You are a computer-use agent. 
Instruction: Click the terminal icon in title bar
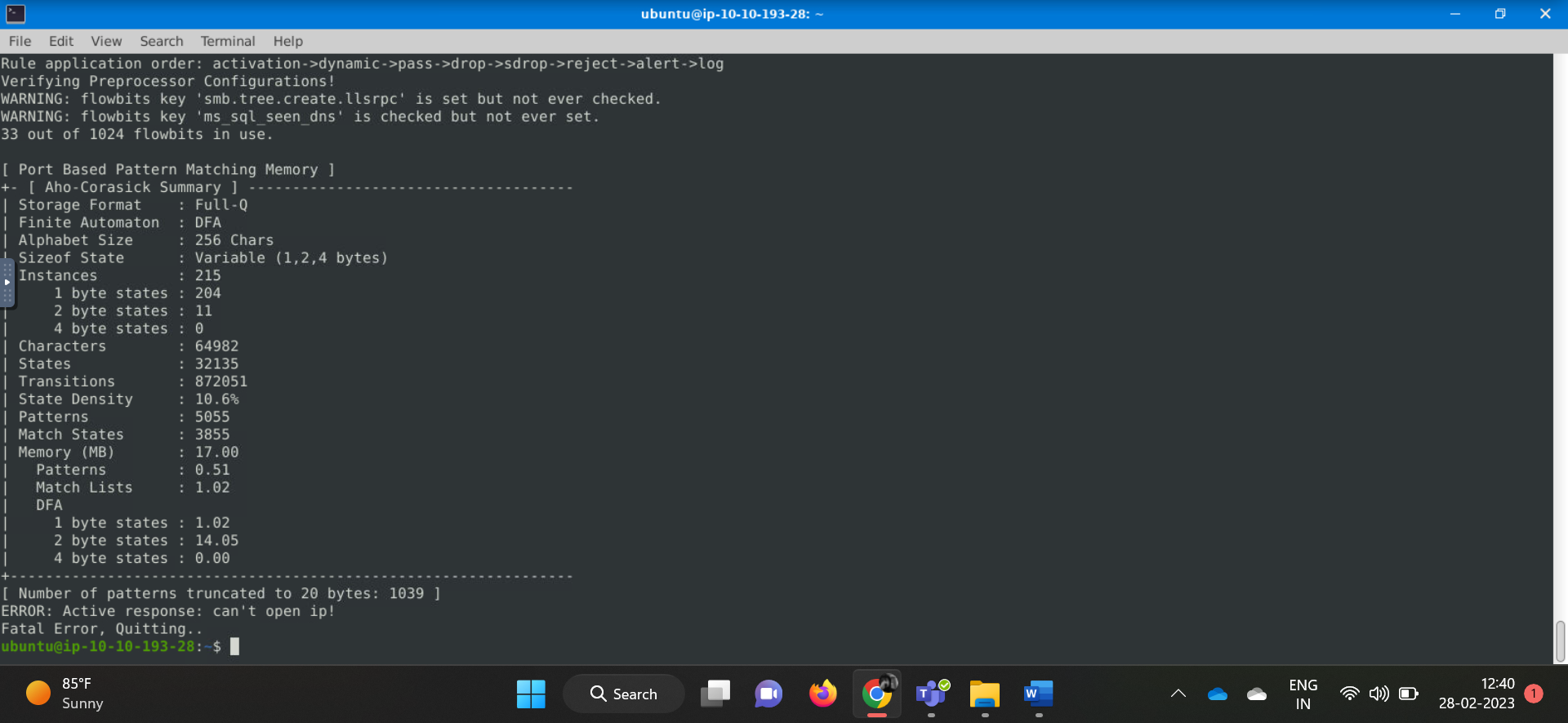16,14
